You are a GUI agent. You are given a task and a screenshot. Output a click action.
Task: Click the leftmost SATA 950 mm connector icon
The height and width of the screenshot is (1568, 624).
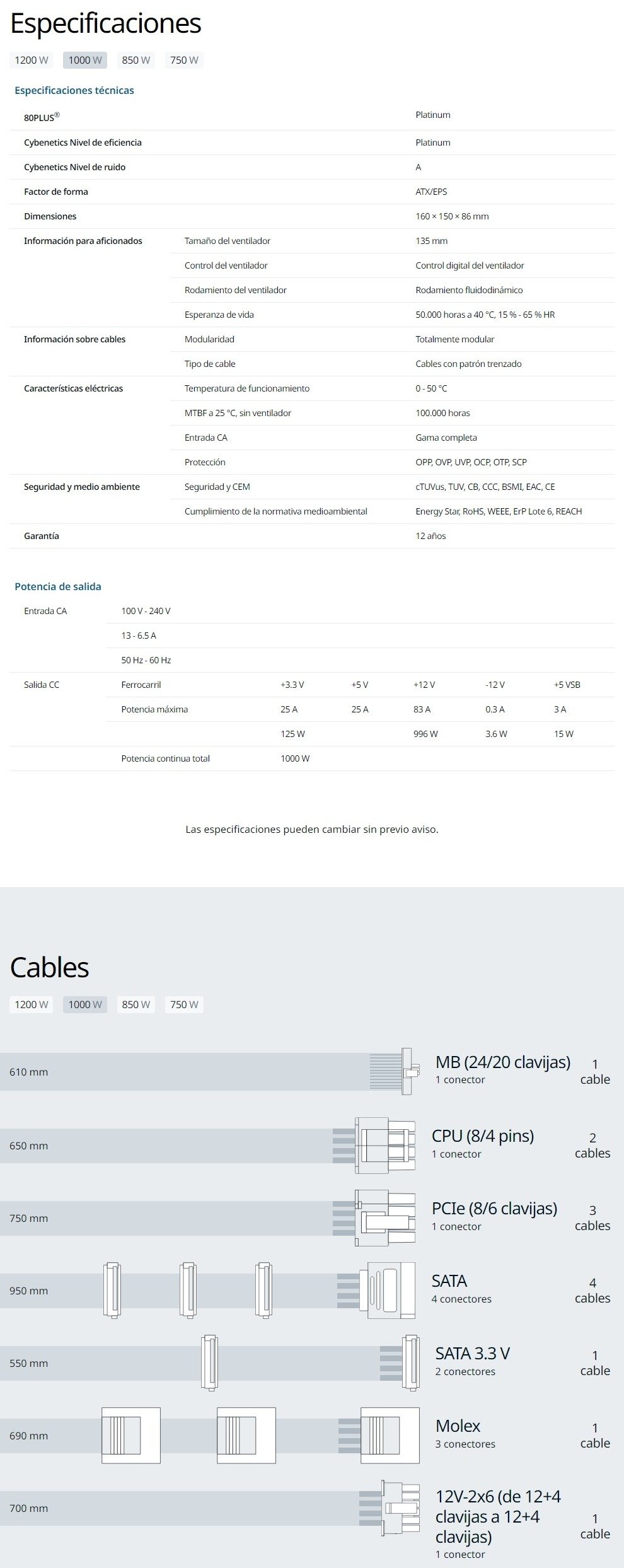tap(112, 1290)
